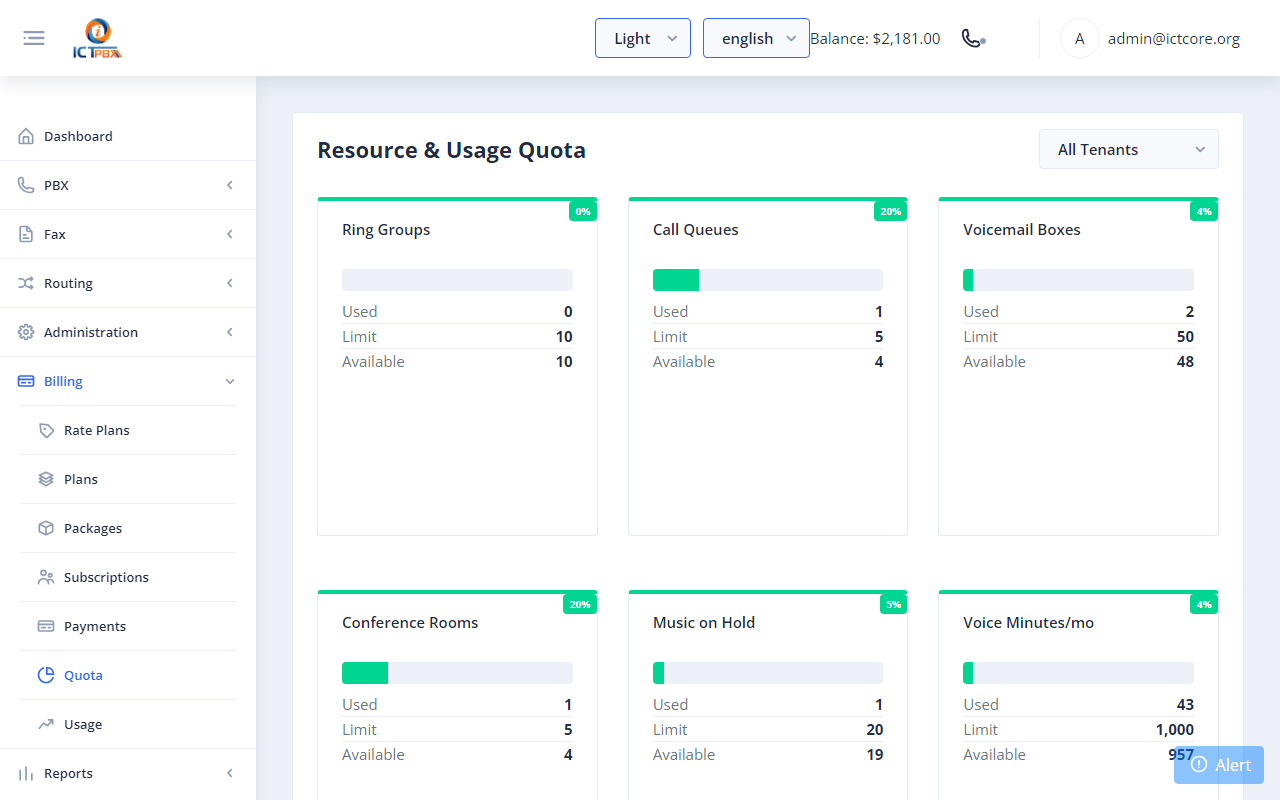Click the Packages box icon

(x=46, y=528)
